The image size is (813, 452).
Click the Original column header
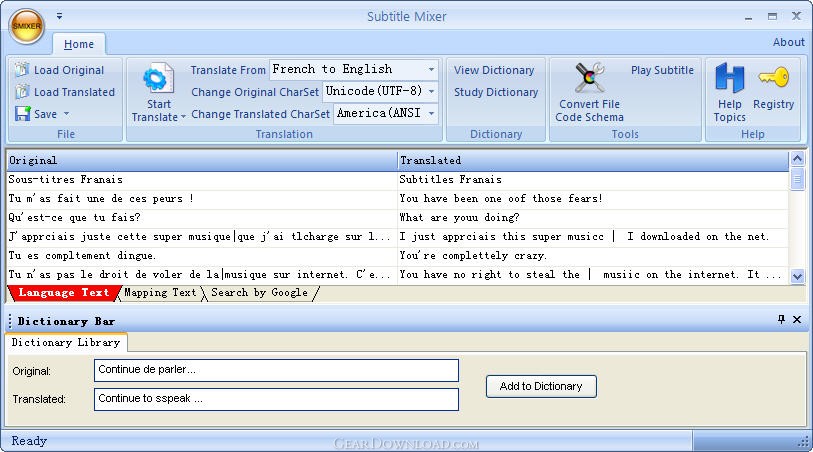click(x=202, y=161)
